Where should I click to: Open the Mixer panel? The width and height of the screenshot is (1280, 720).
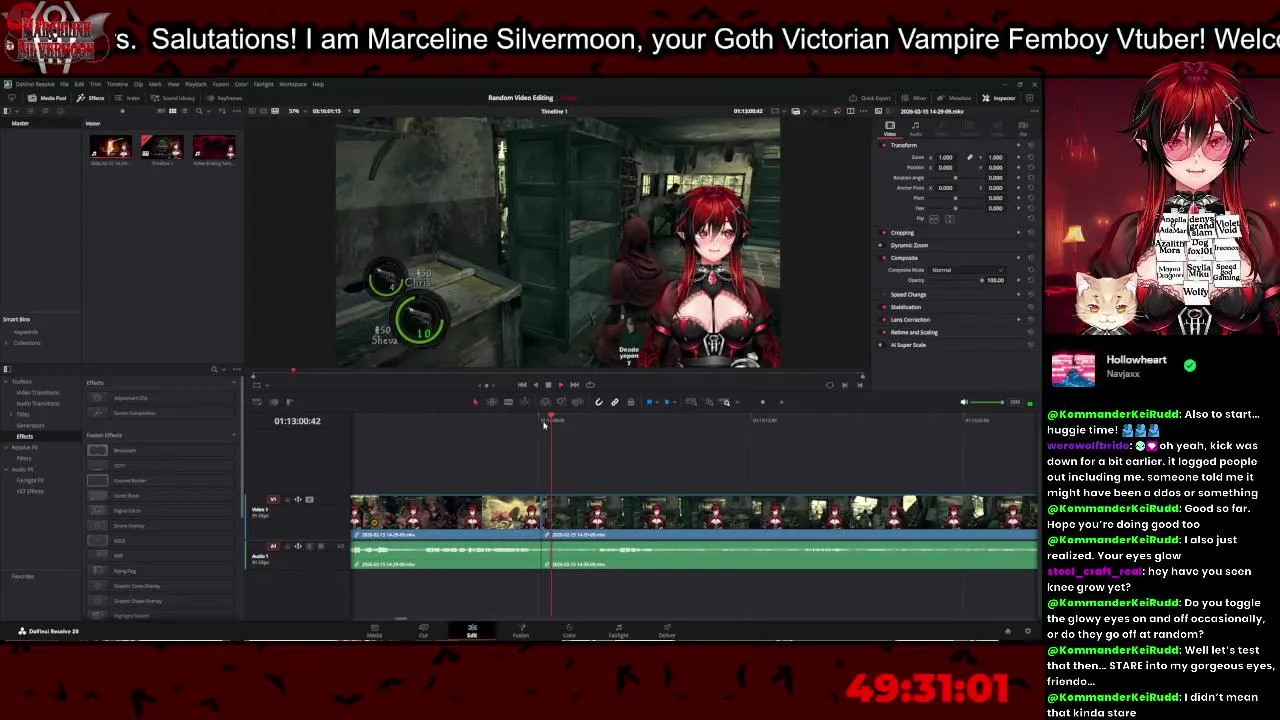[x=914, y=98]
